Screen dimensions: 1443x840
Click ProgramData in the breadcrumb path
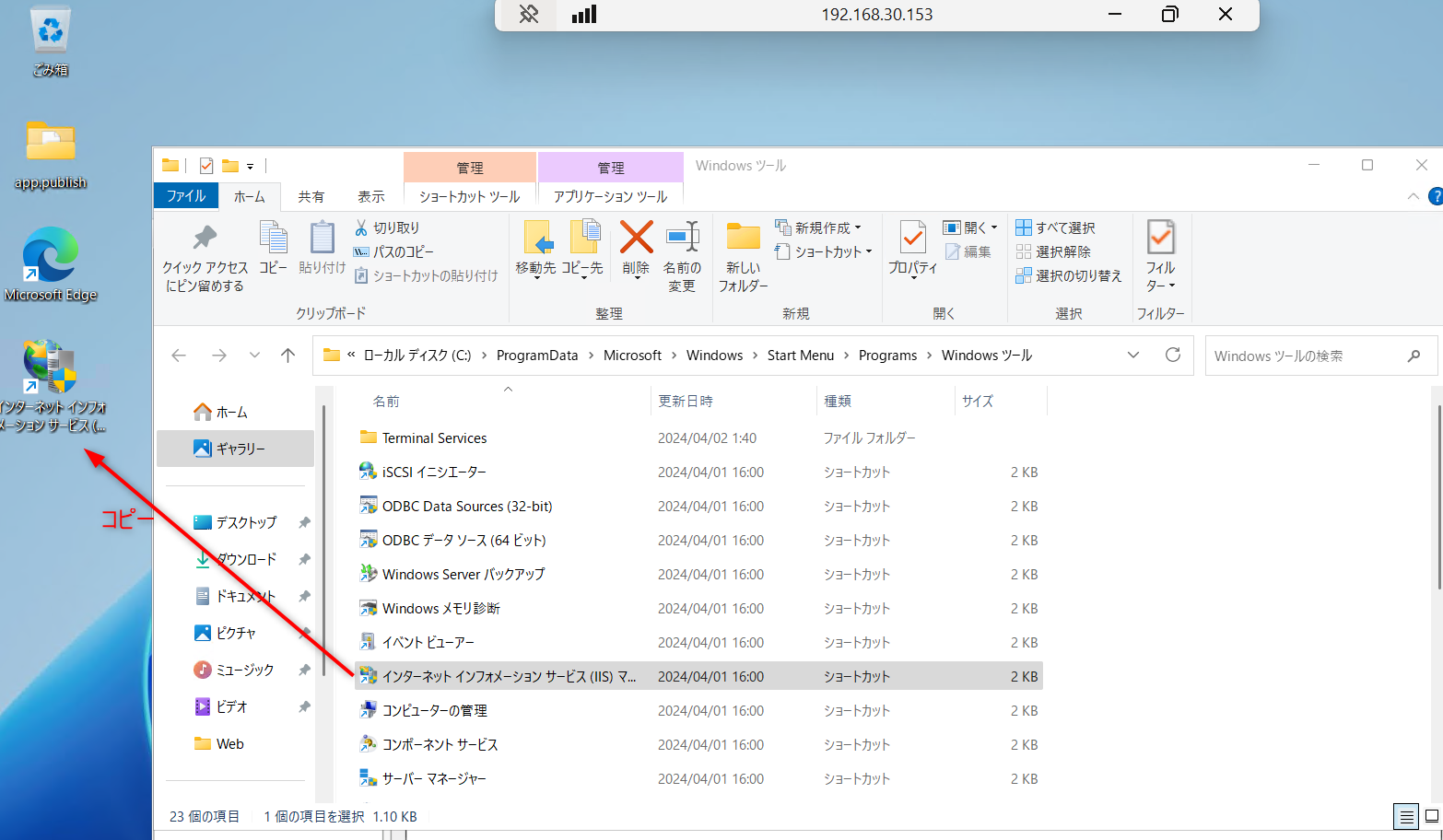[537, 356]
